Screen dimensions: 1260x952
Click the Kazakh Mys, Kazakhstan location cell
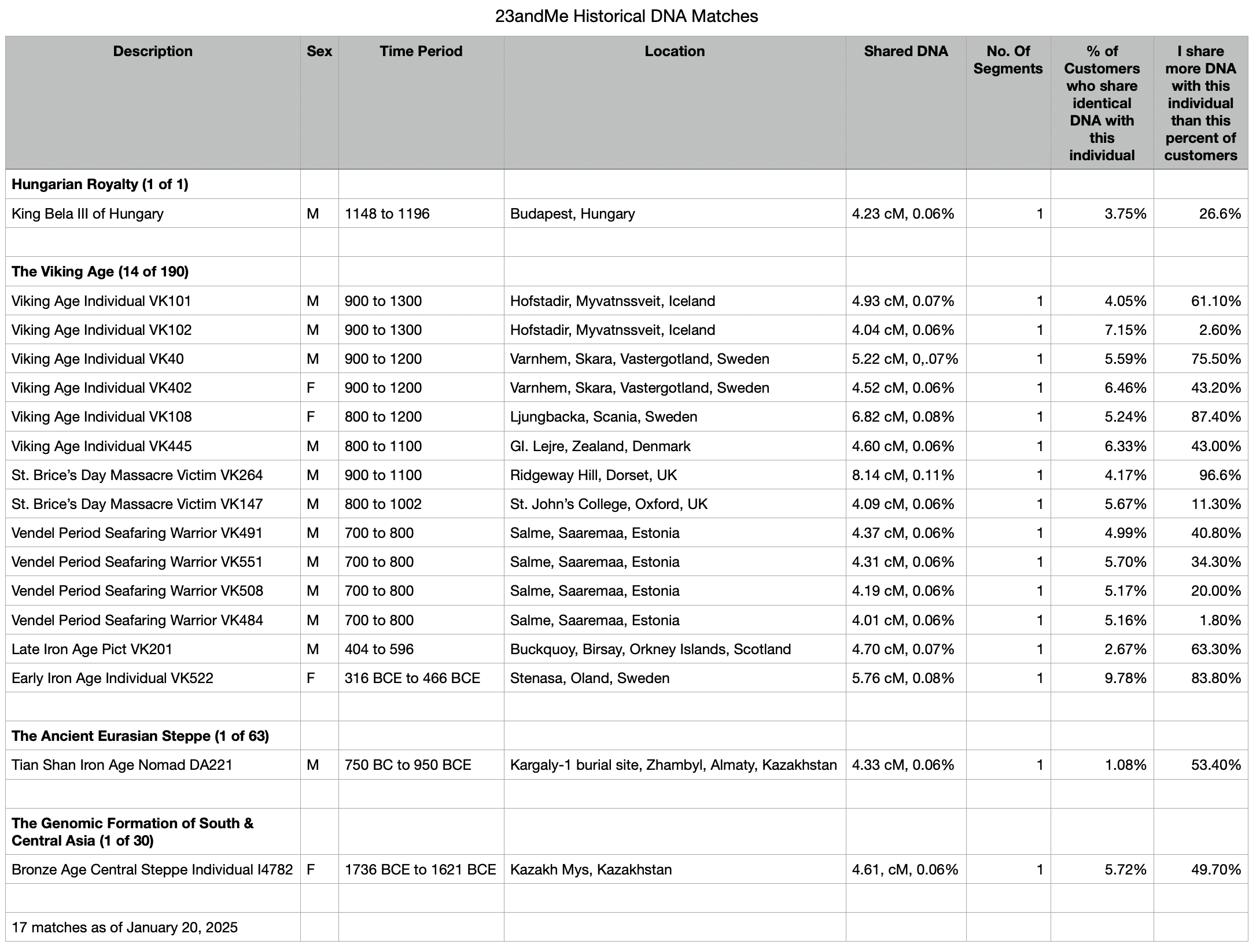point(591,870)
